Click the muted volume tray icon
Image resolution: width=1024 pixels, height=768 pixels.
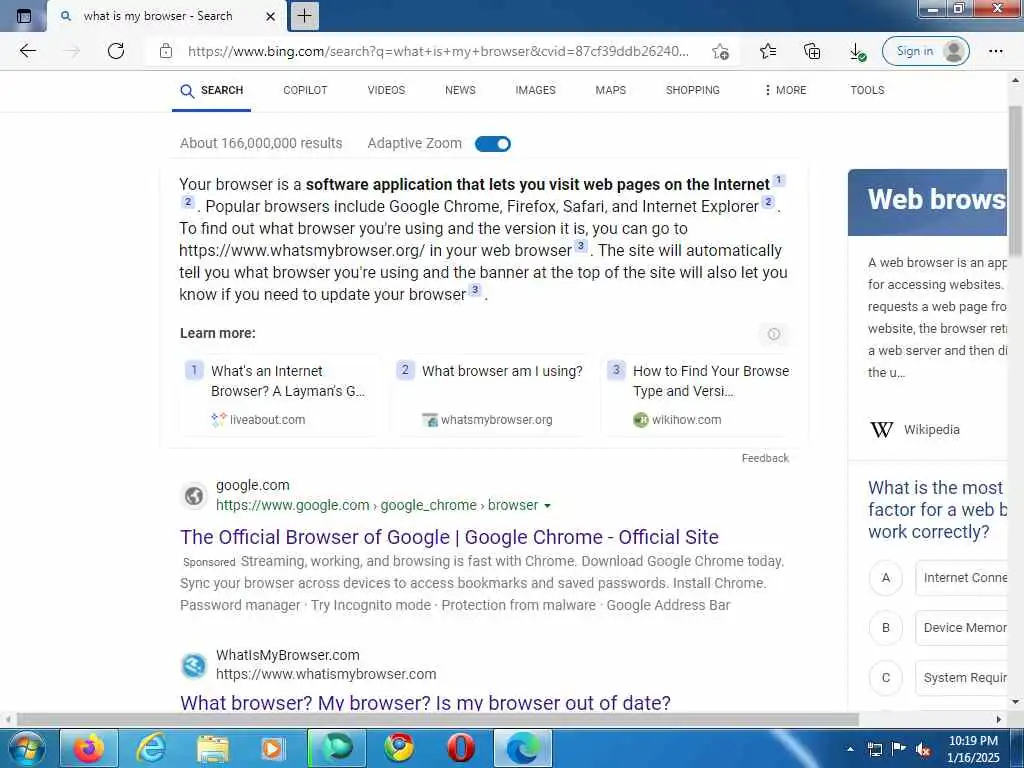coord(923,750)
